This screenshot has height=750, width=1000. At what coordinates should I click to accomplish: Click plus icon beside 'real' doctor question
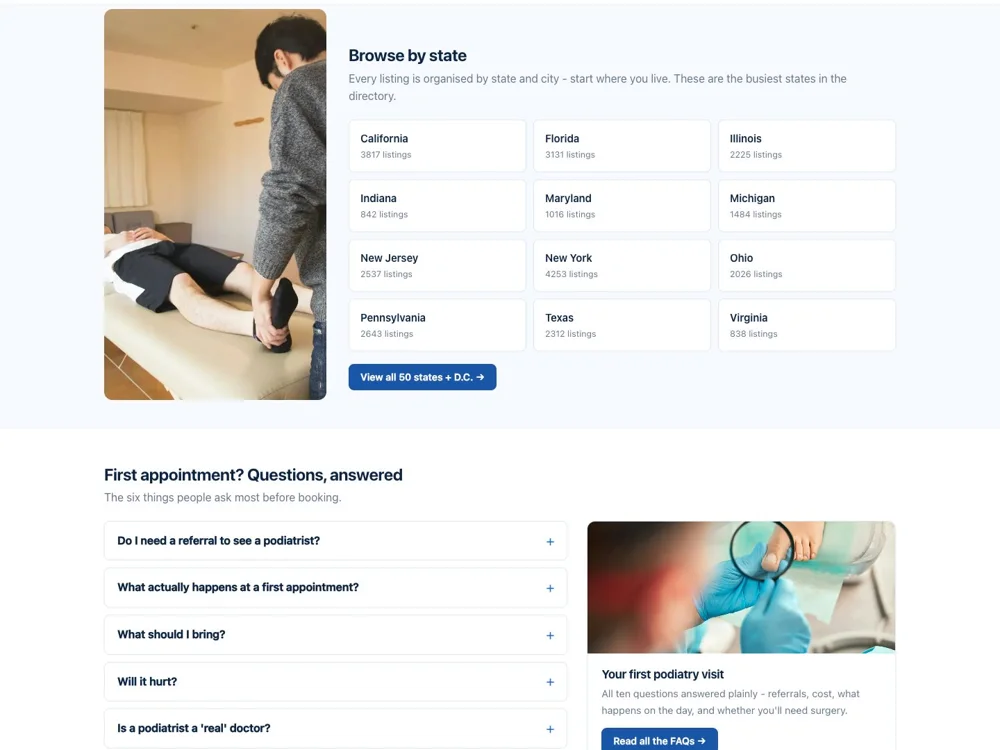click(x=550, y=729)
